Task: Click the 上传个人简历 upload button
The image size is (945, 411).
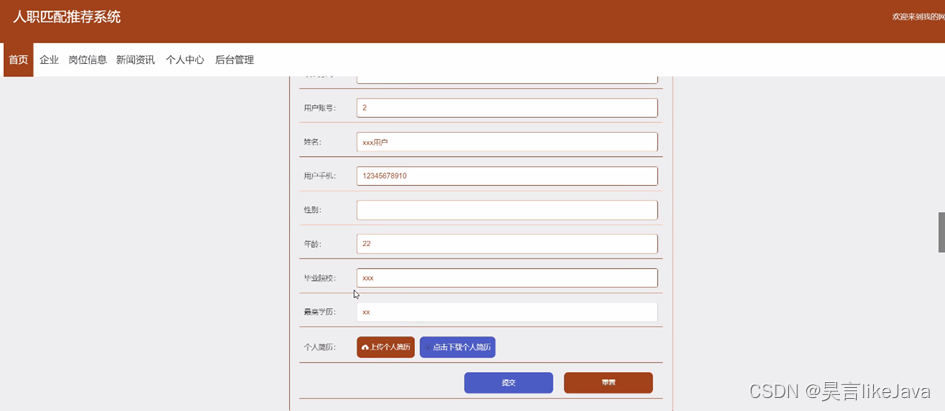Action: click(386, 347)
